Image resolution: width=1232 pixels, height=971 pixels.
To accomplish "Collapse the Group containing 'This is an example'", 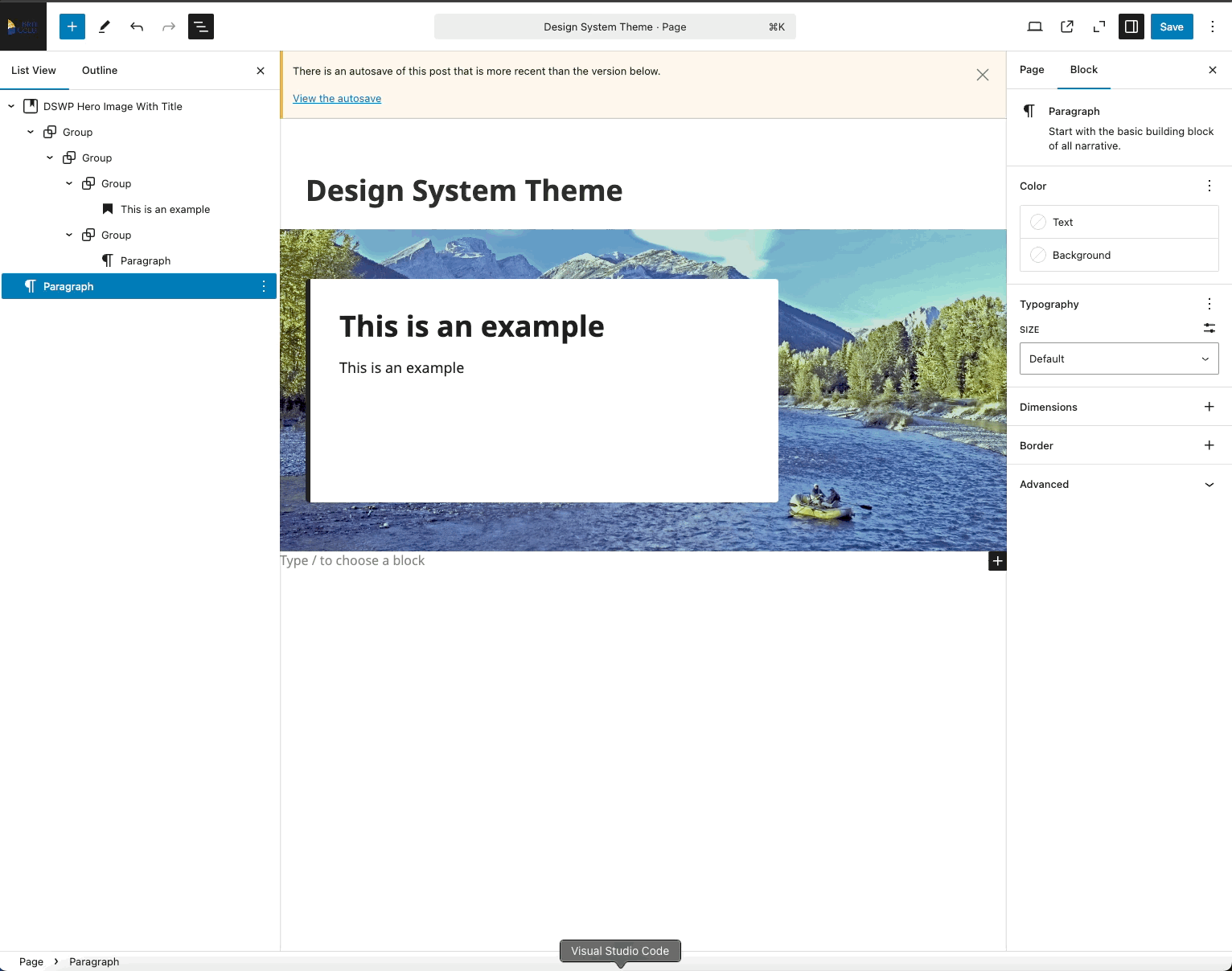I will coord(69,183).
